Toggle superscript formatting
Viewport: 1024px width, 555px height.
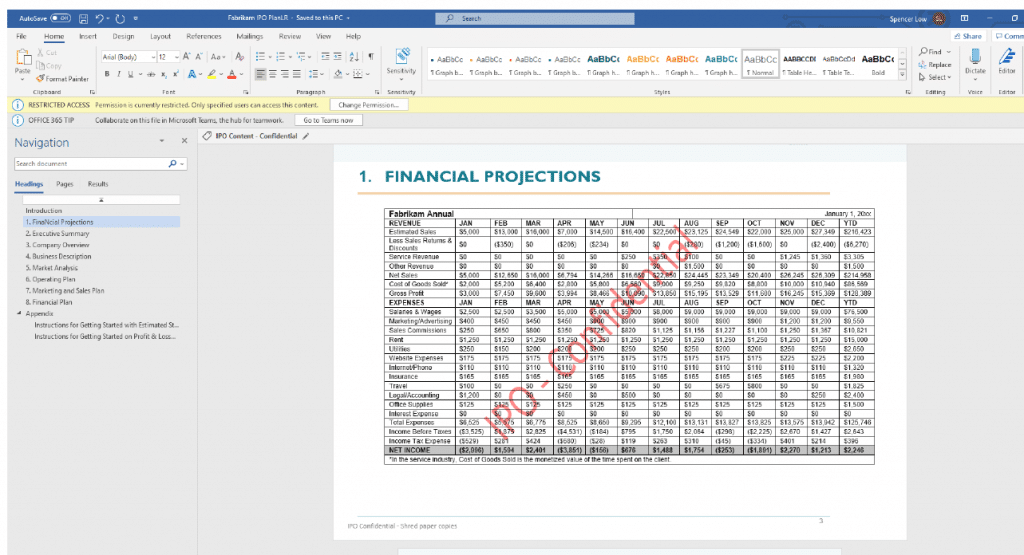pyautogui.click(x=176, y=74)
